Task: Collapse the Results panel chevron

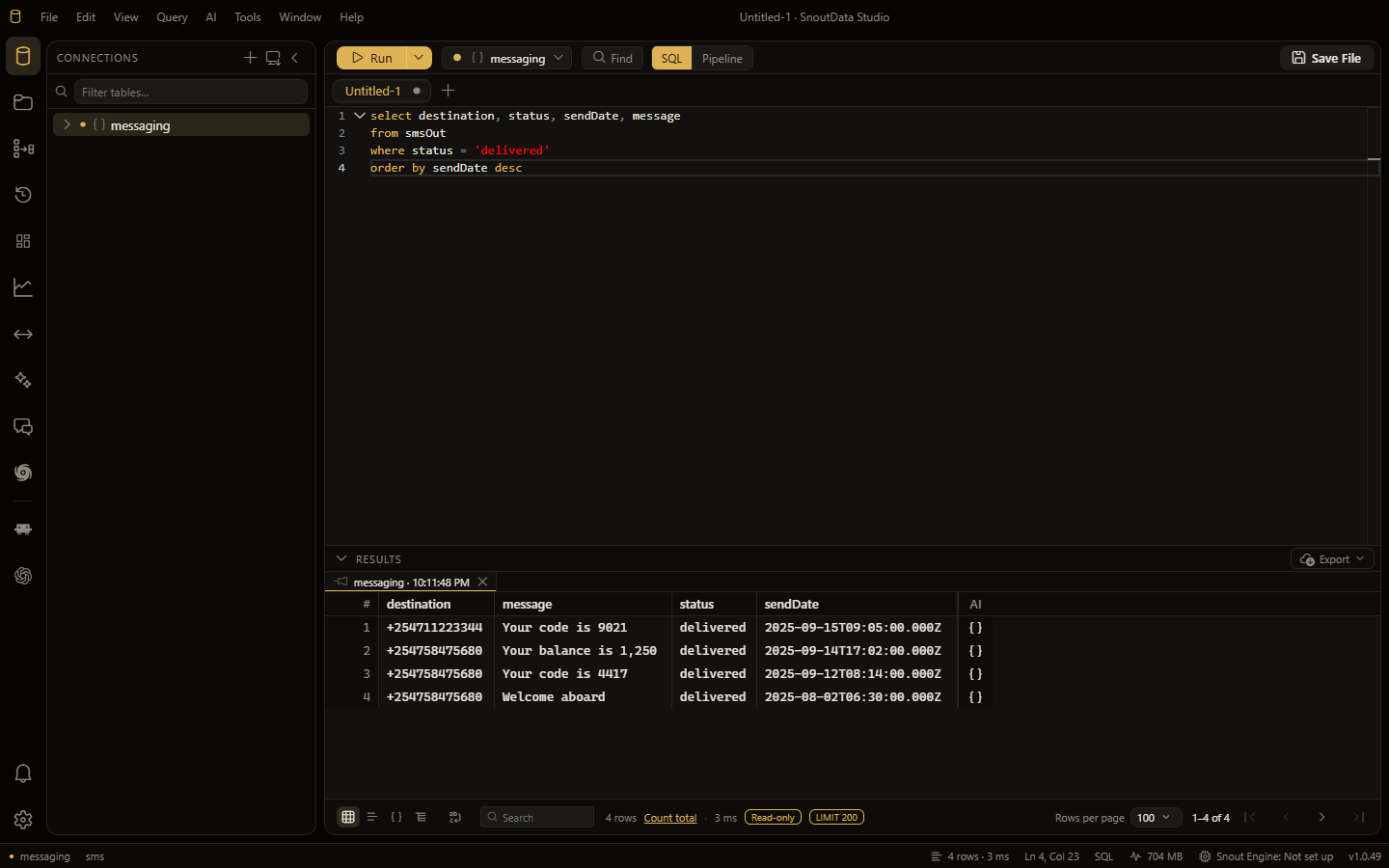Action: [340, 559]
